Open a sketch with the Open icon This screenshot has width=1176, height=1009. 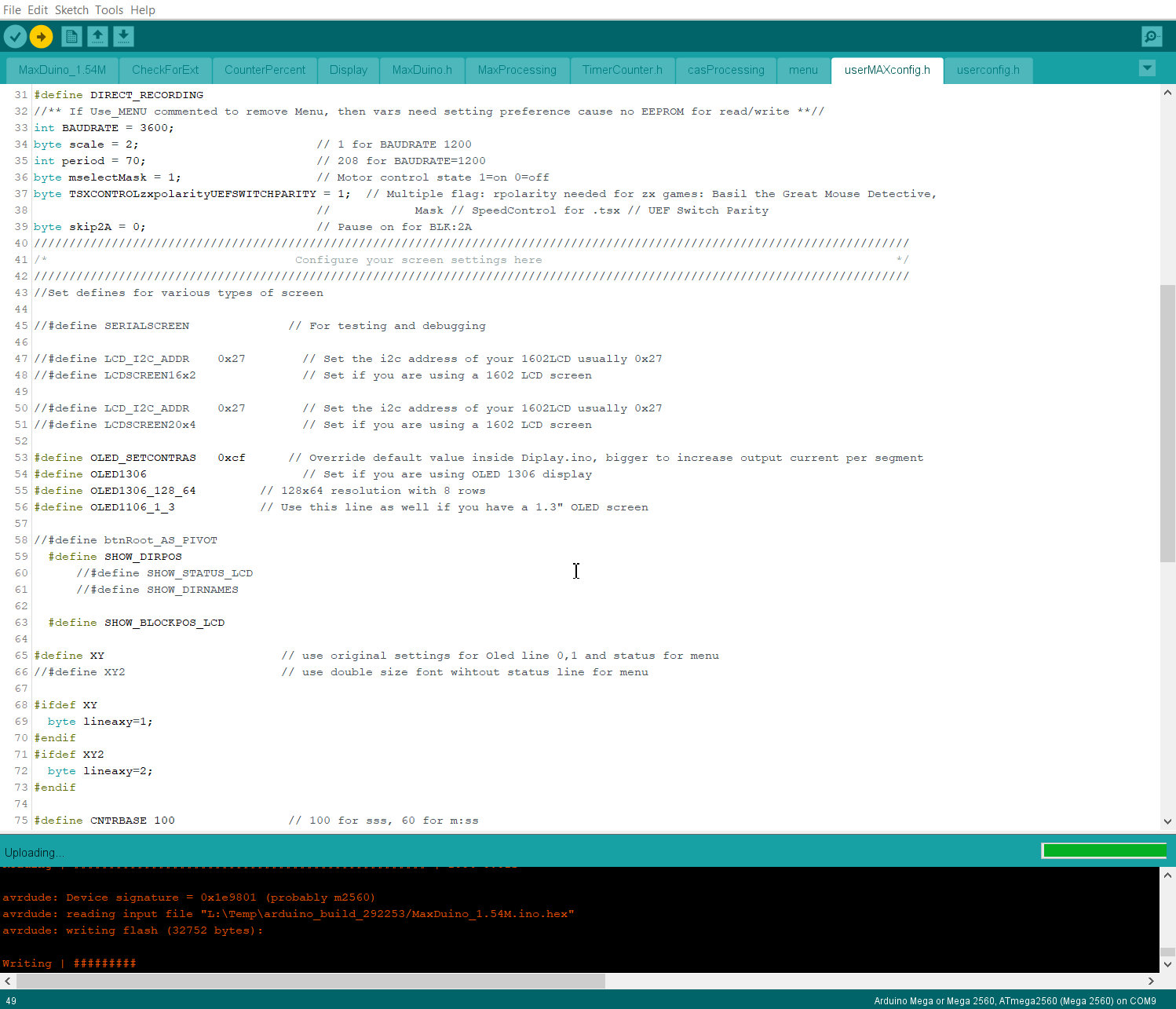pyautogui.click(x=97, y=36)
